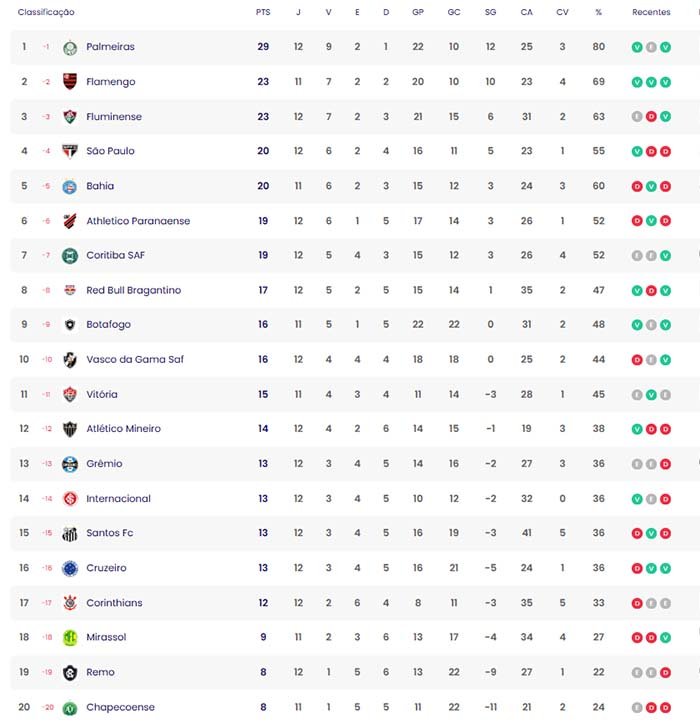Open the Chapecoense team link
Image resolution: width=700 pixels, height=728 pixels.
click(x=120, y=707)
